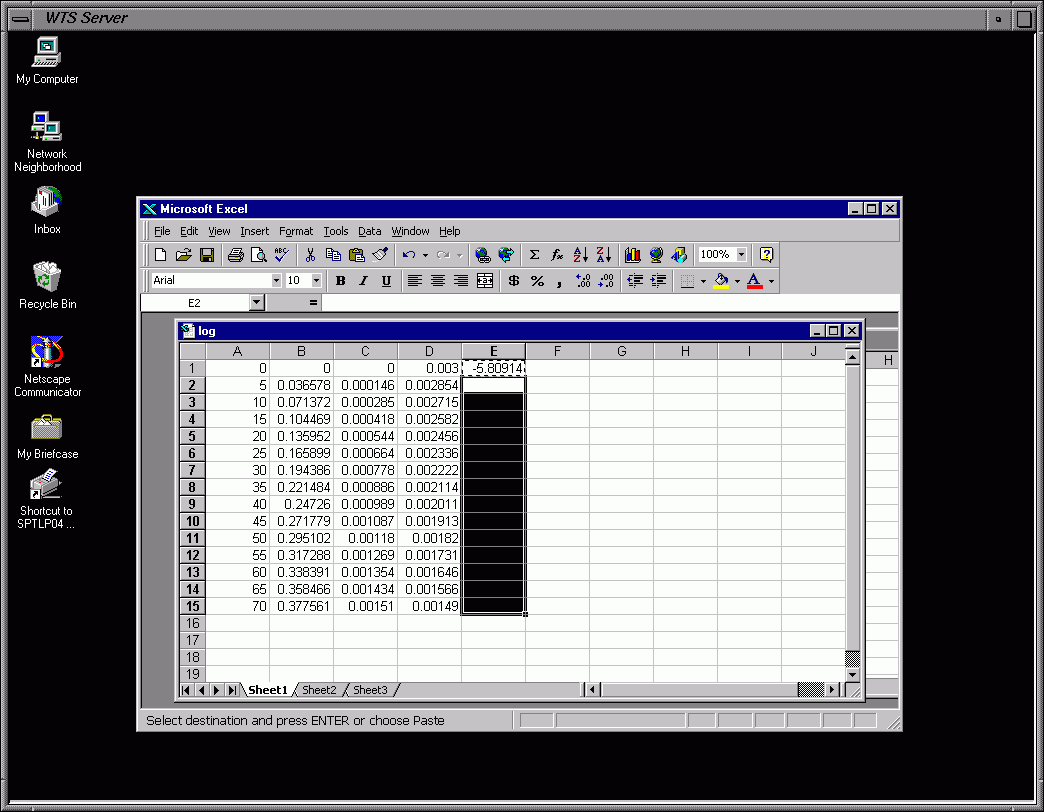Click the AutoSum sigma icon
The width and height of the screenshot is (1044, 812).
534,255
